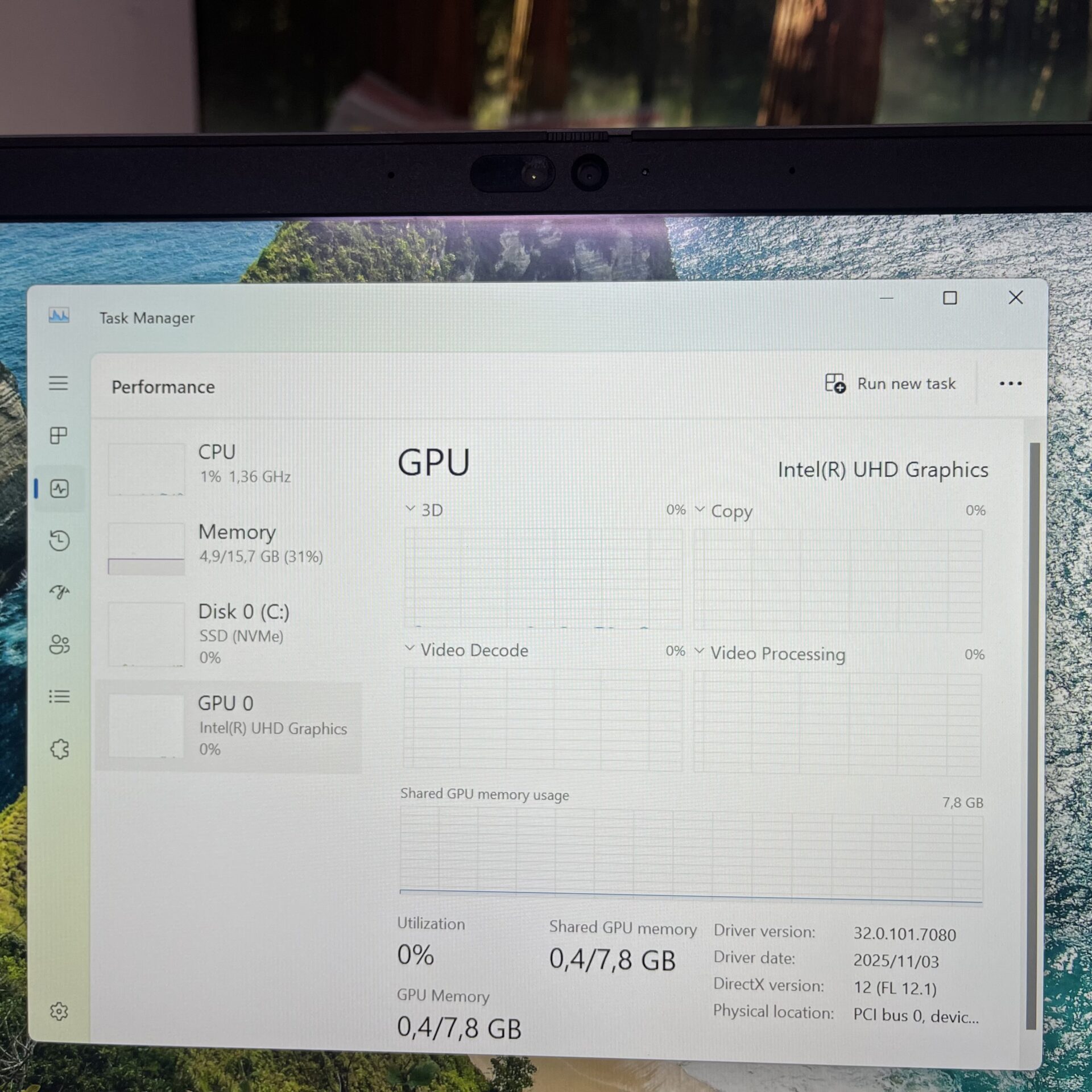Screen dimensions: 1092x1092
Task: Open the 3D engine dropdown
Action: 424,510
